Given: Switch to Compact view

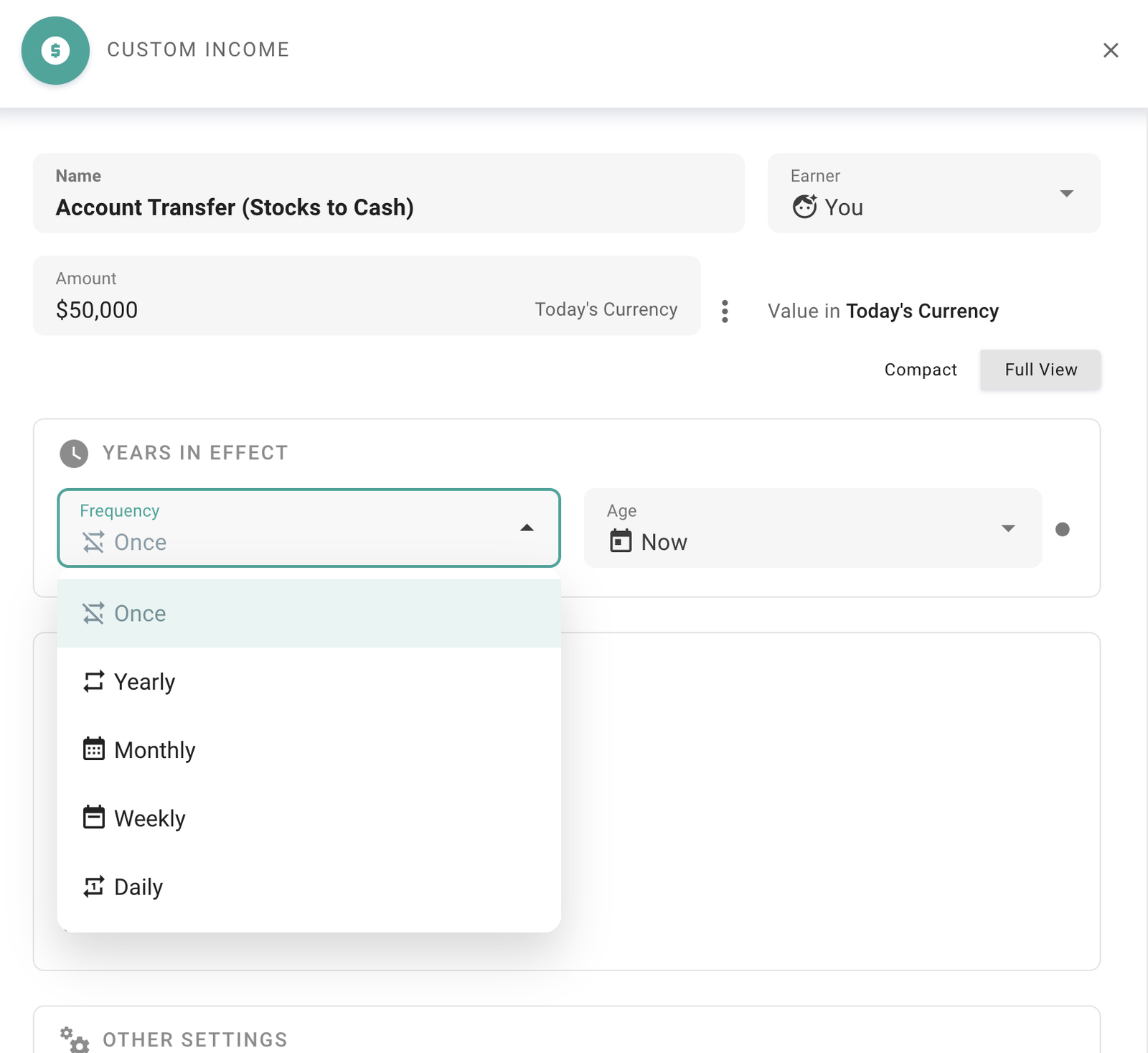Looking at the screenshot, I should coord(920,370).
